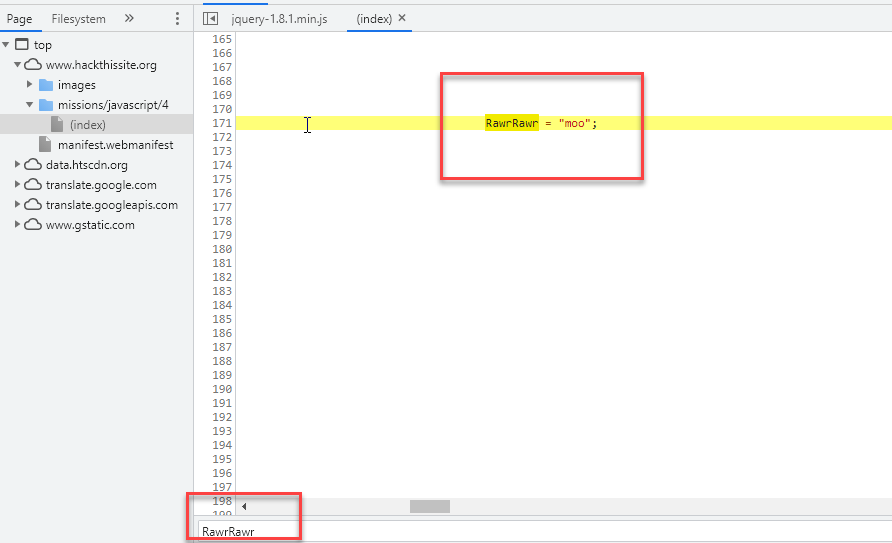Click highlighted RawrRawr variable on line 171

coord(512,123)
